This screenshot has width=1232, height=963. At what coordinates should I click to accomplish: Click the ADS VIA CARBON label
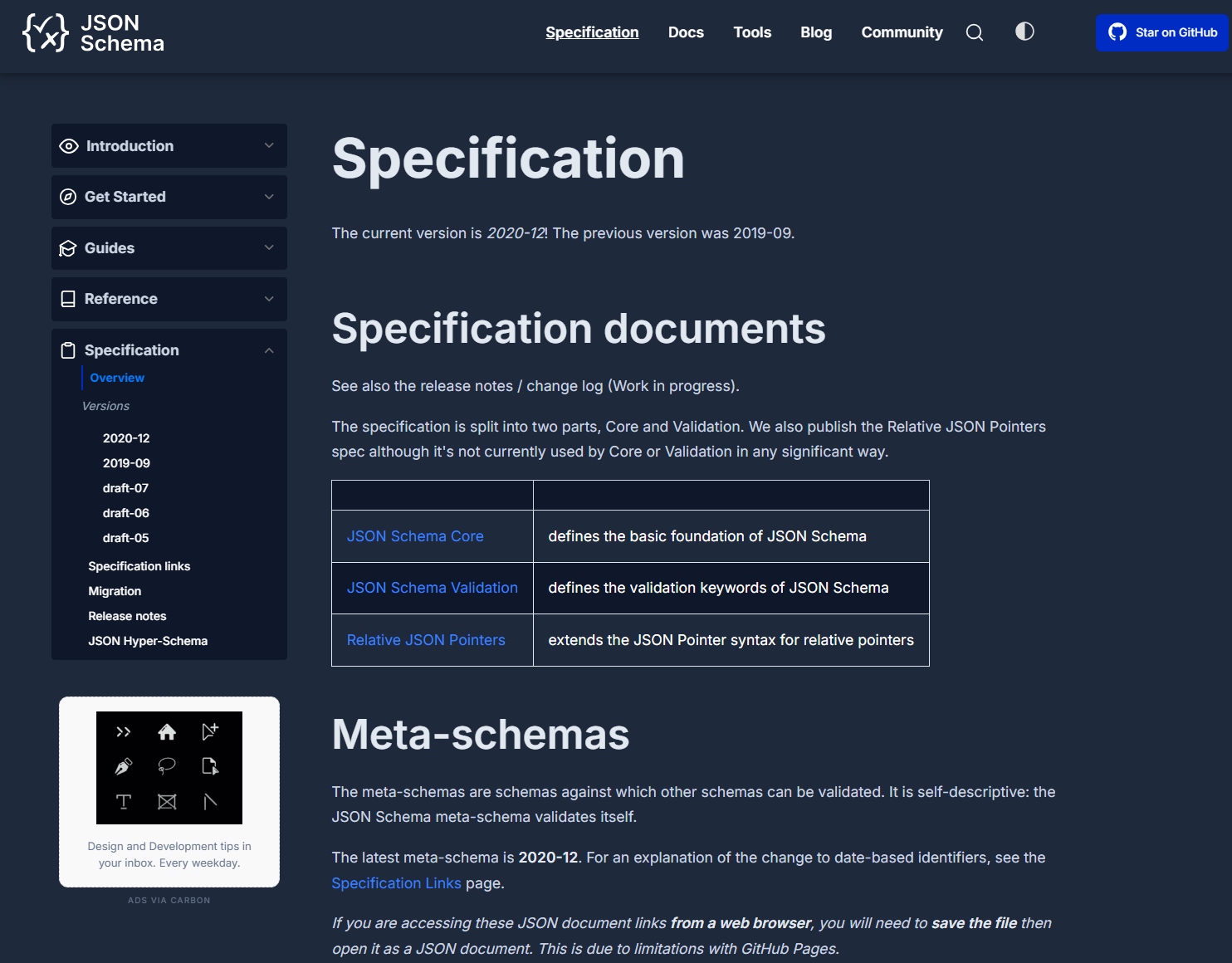(169, 900)
